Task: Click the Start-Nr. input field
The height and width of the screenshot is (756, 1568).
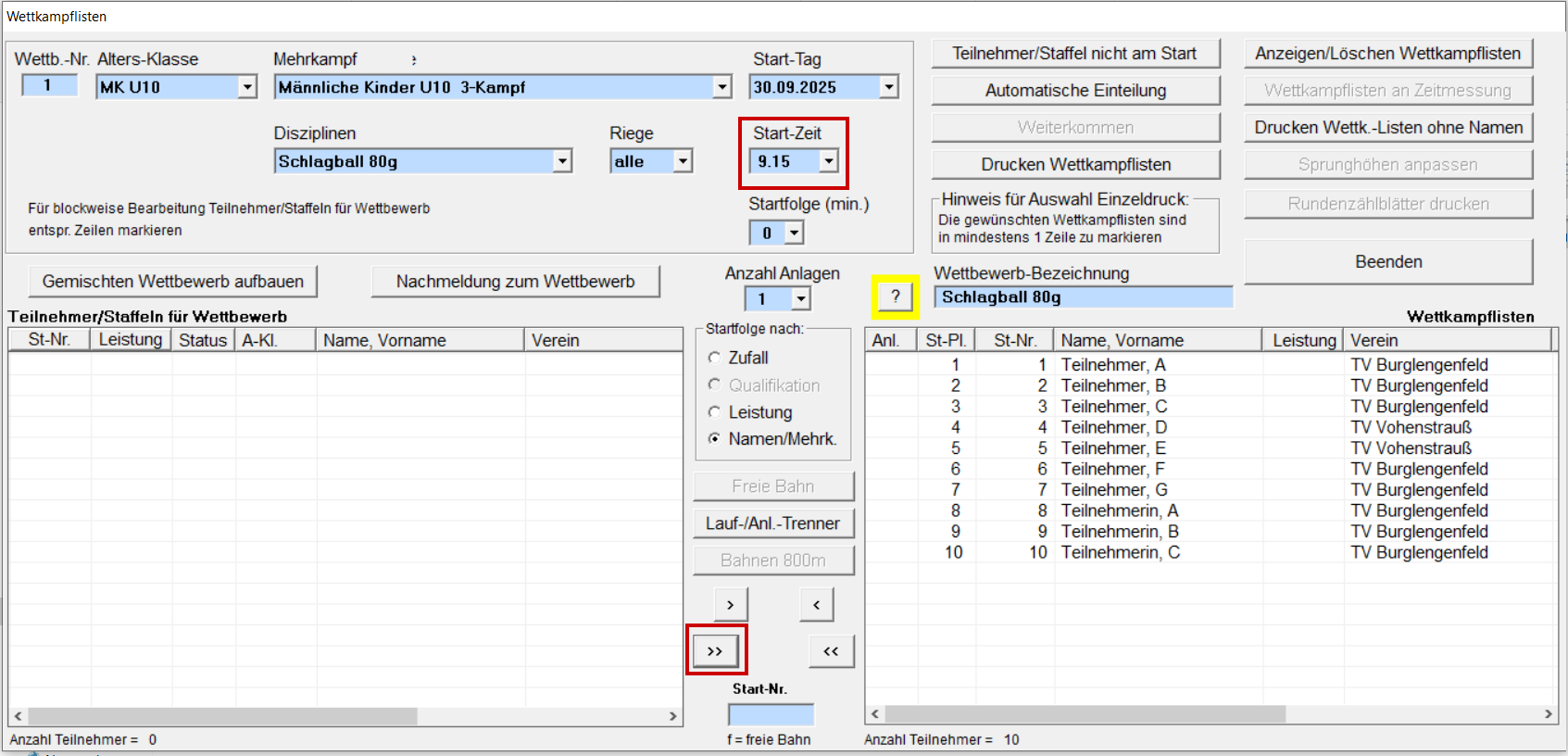Action: tap(771, 714)
